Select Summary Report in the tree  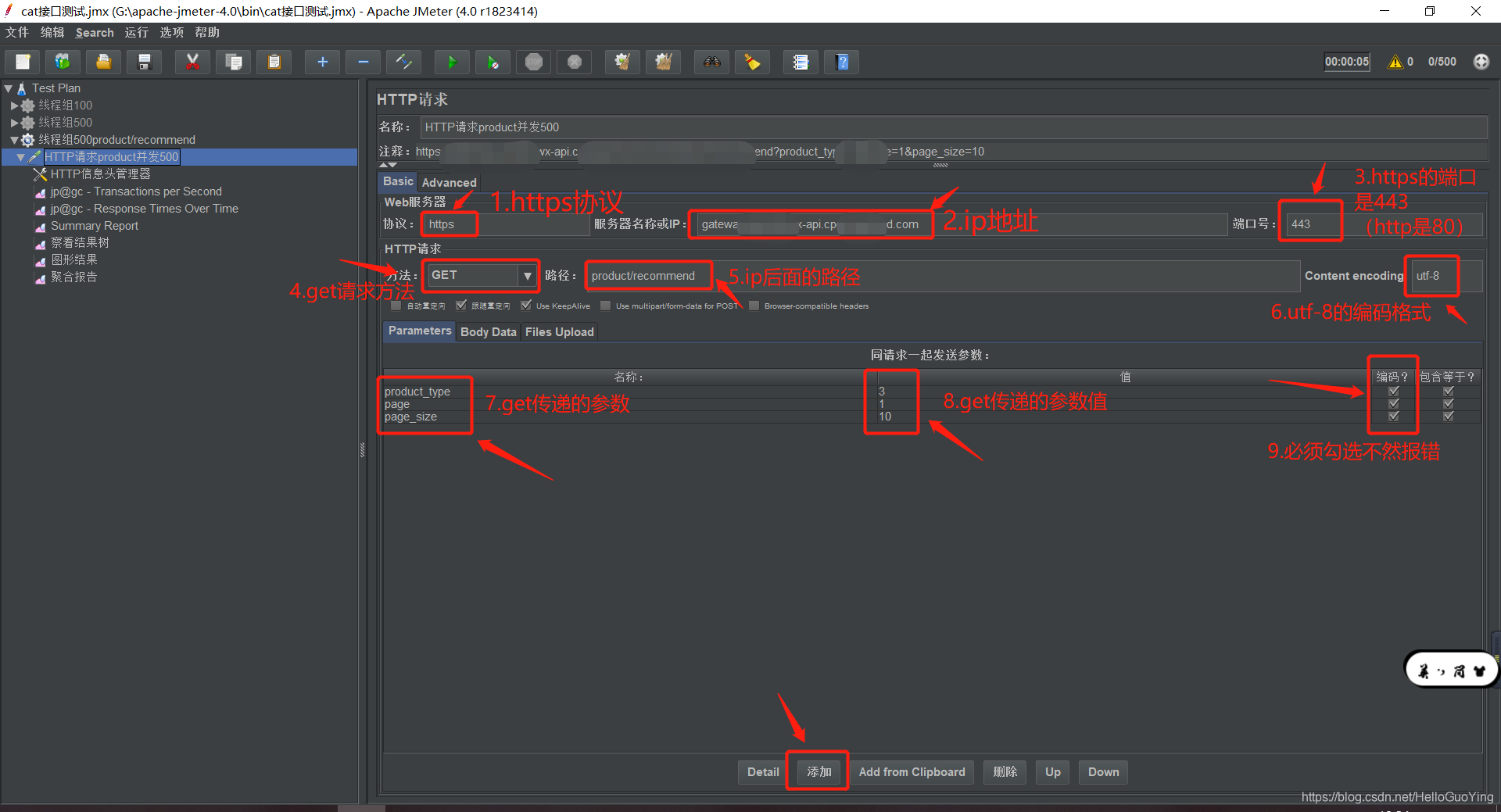(94, 226)
